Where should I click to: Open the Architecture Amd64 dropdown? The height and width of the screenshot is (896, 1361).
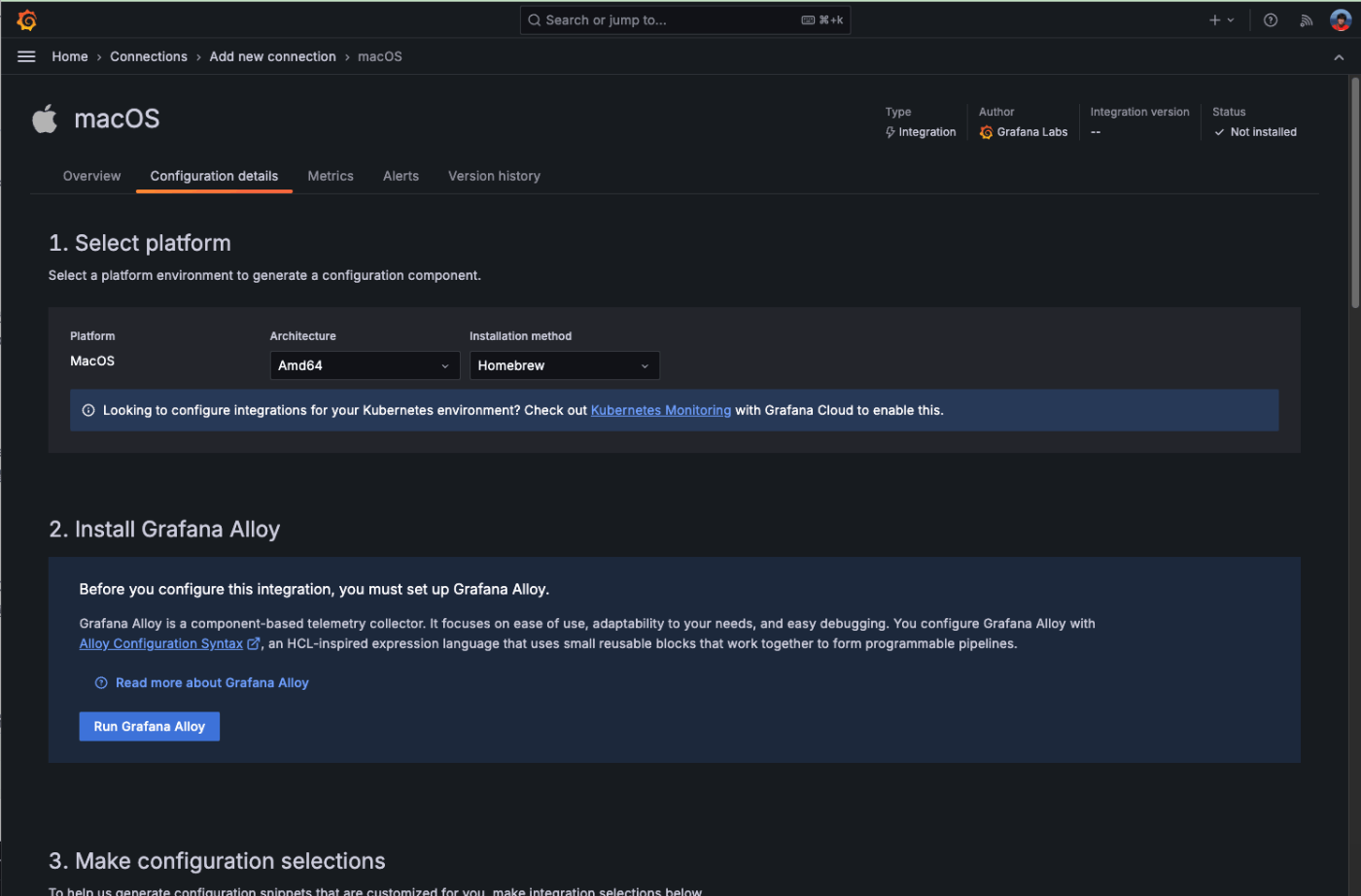(365, 365)
